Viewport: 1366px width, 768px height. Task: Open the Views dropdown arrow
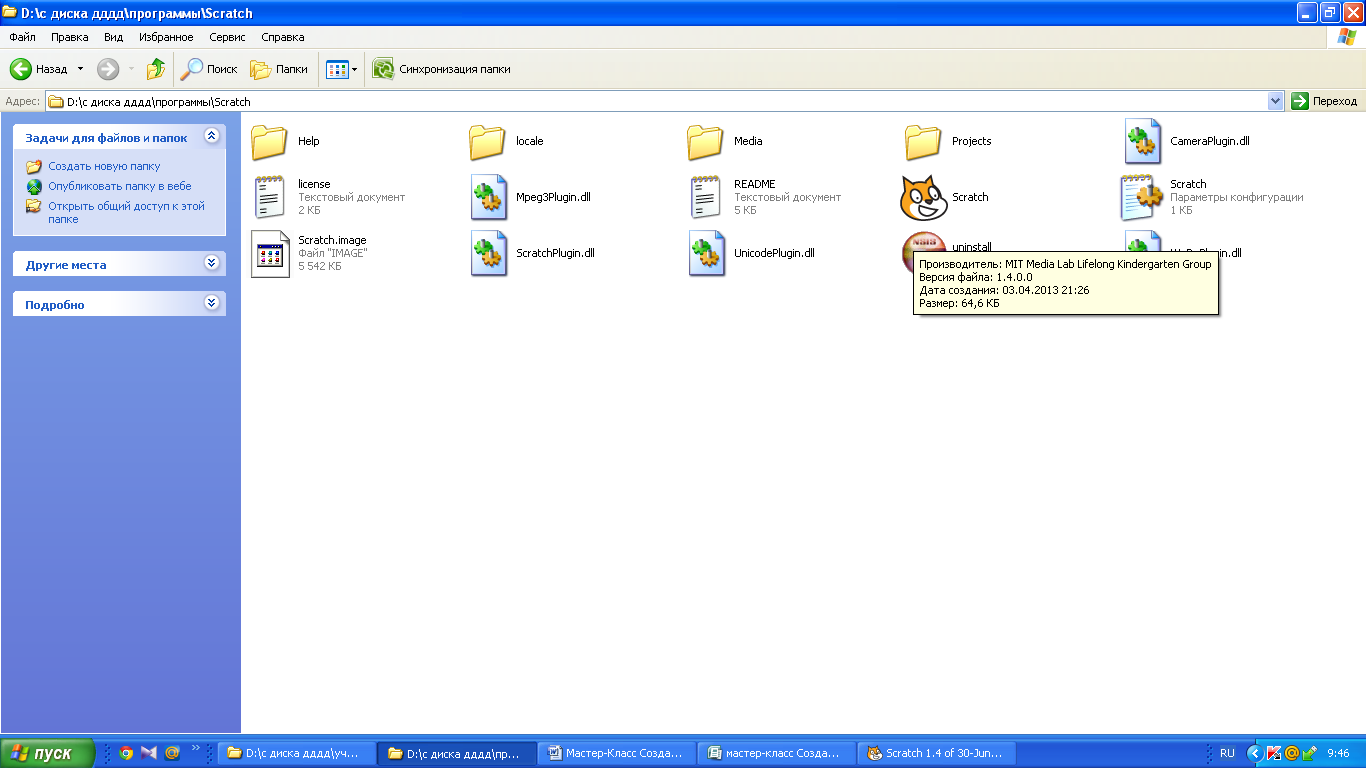(x=354, y=69)
